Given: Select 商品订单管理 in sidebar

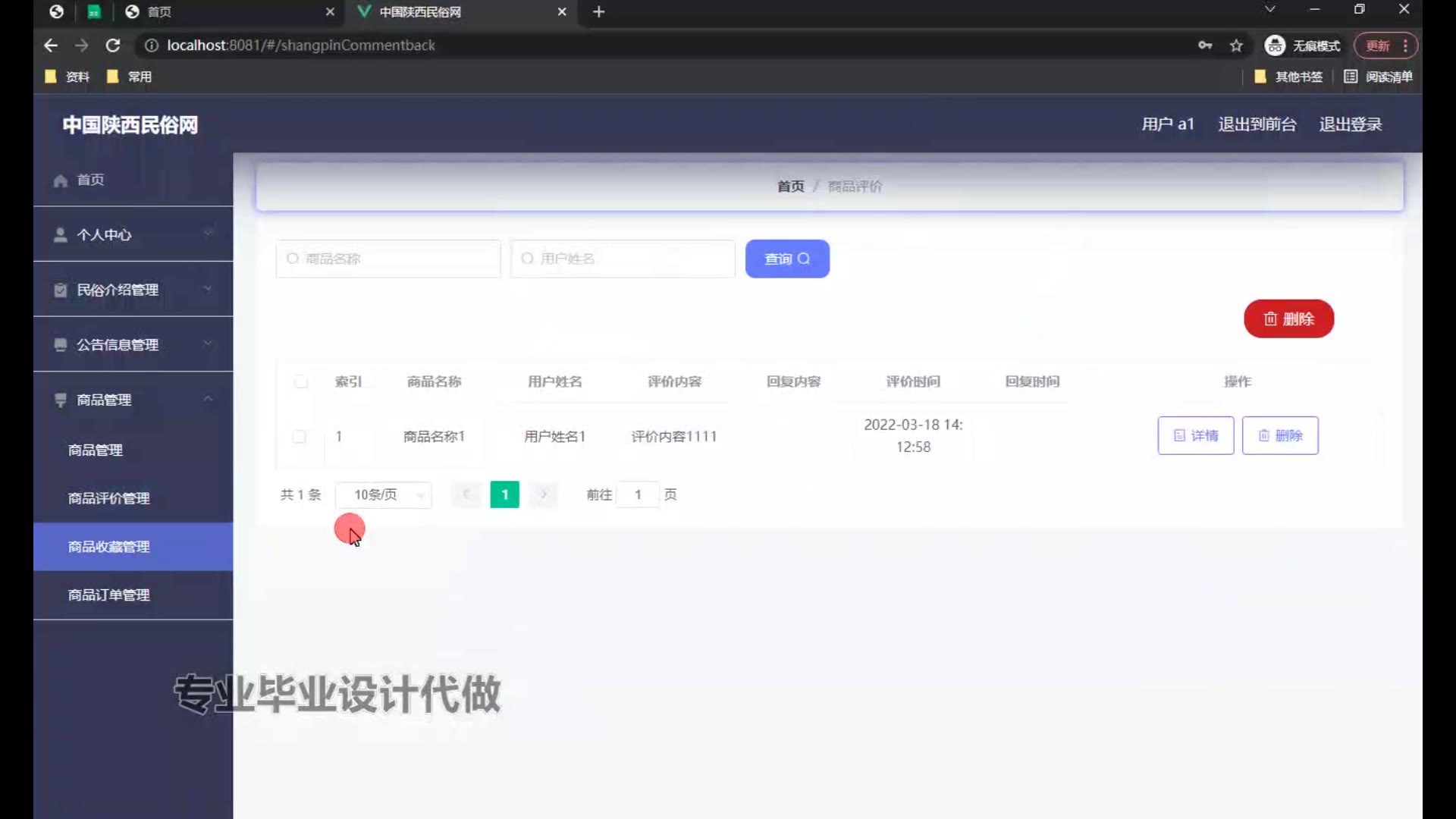Looking at the screenshot, I should 109,595.
